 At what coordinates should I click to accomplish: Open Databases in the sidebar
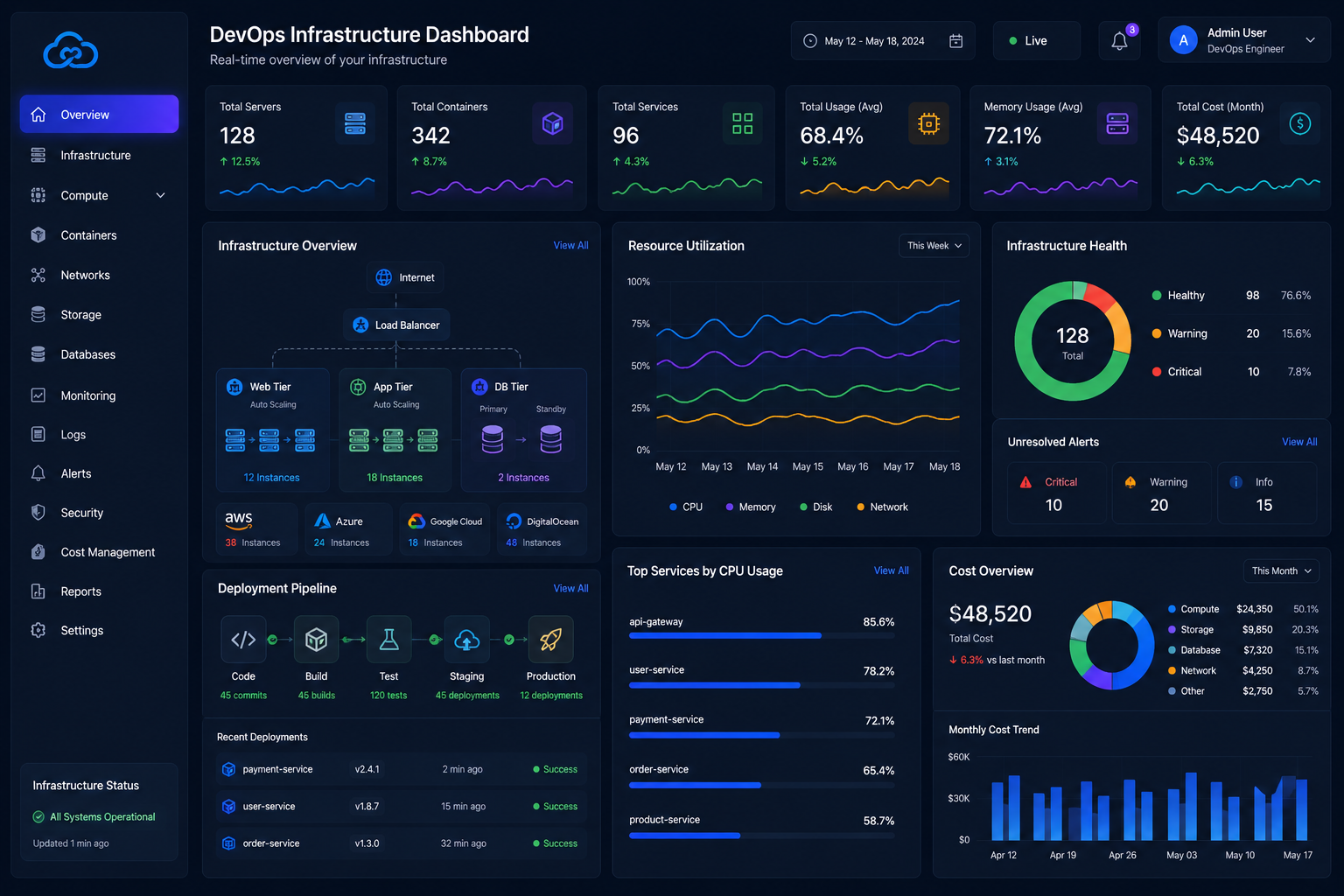pos(99,354)
